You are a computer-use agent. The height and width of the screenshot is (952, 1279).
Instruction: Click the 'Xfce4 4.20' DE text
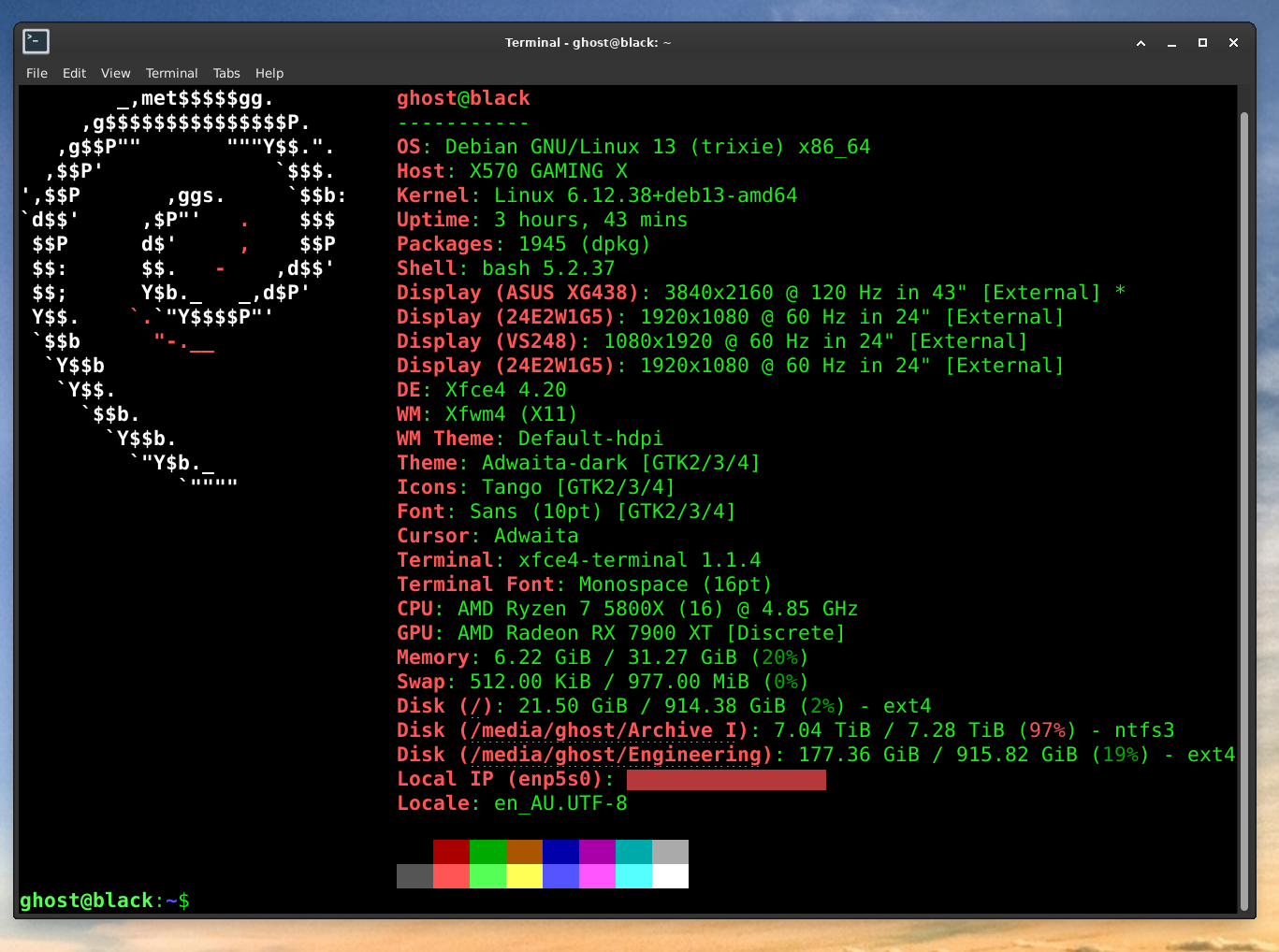pos(505,390)
